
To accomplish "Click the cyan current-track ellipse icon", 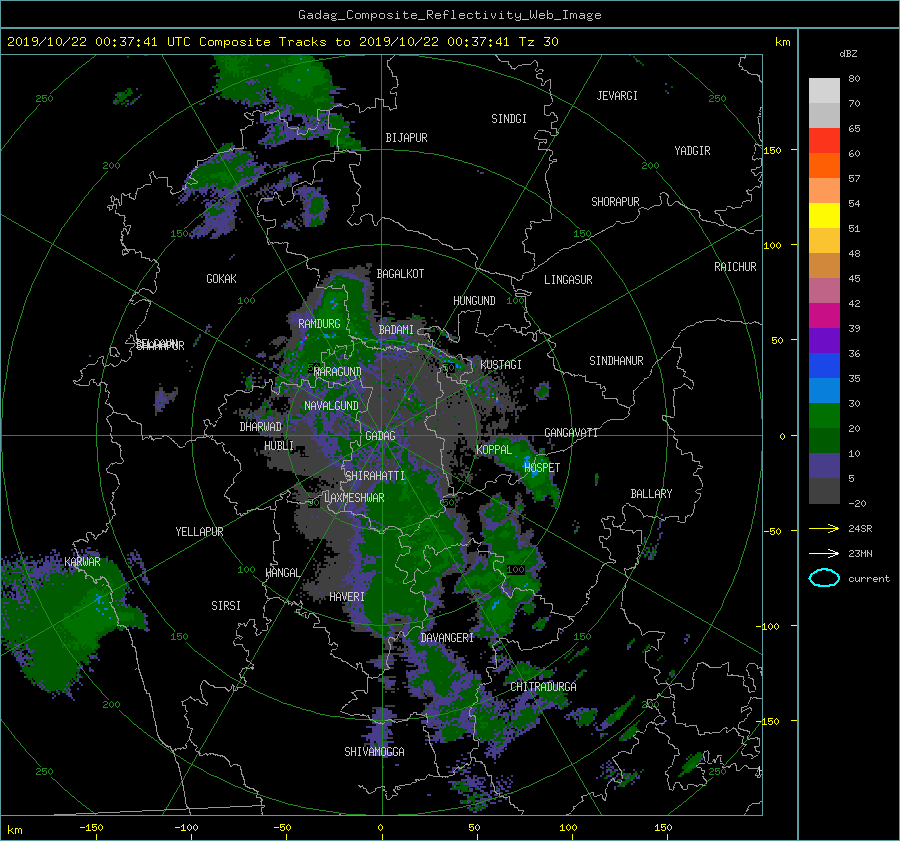I will [x=824, y=578].
